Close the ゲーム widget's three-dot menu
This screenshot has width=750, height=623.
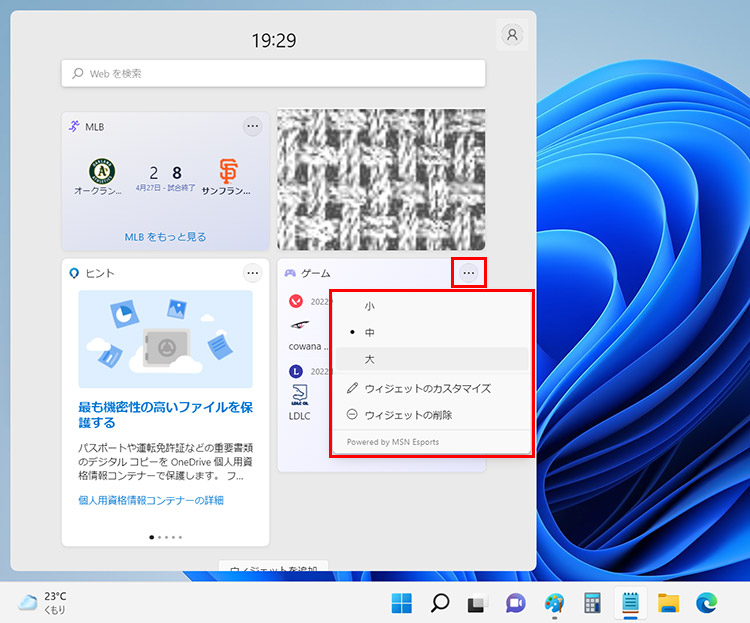tap(468, 272)
